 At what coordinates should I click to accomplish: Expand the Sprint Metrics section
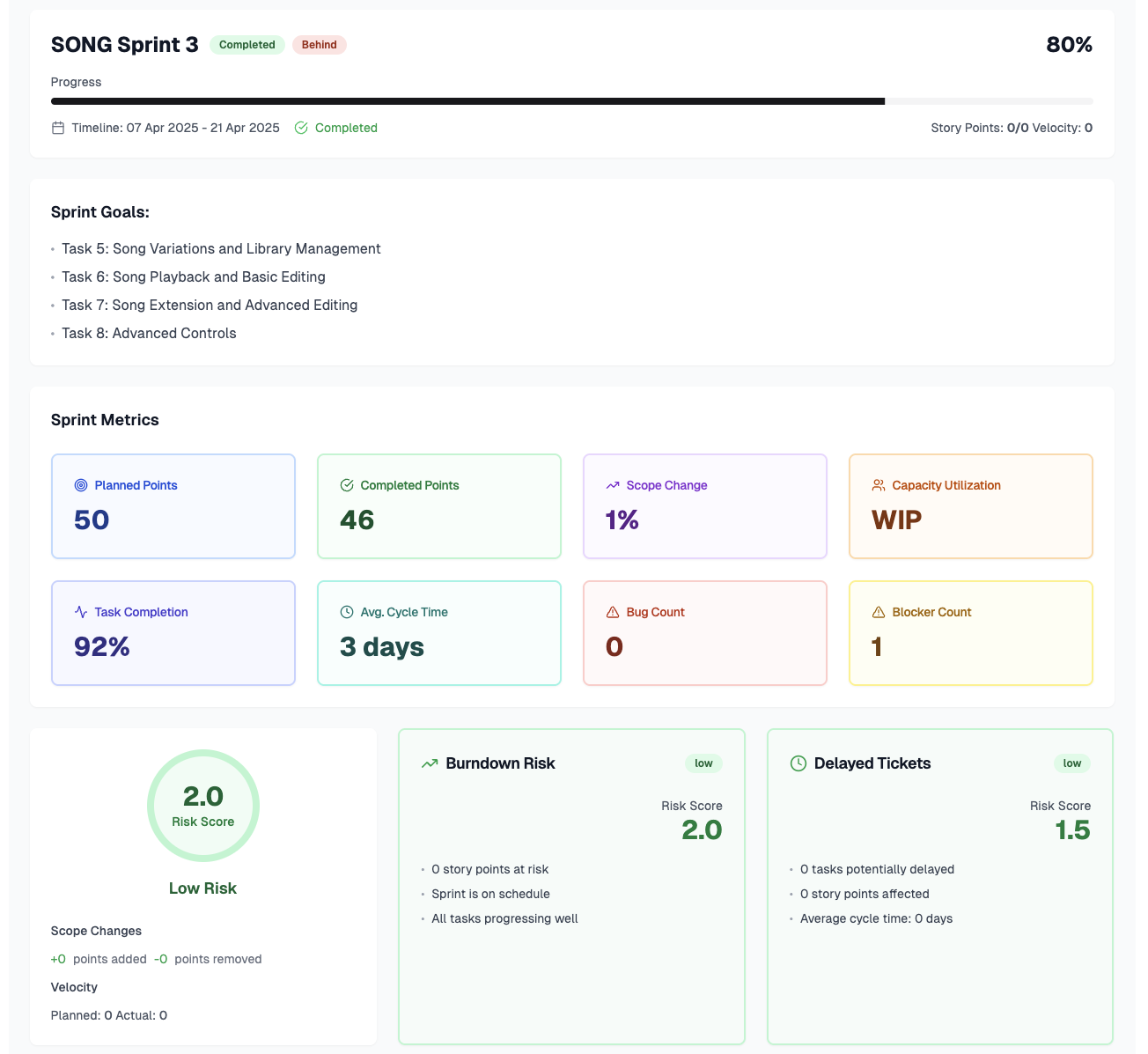pos(105,420)
